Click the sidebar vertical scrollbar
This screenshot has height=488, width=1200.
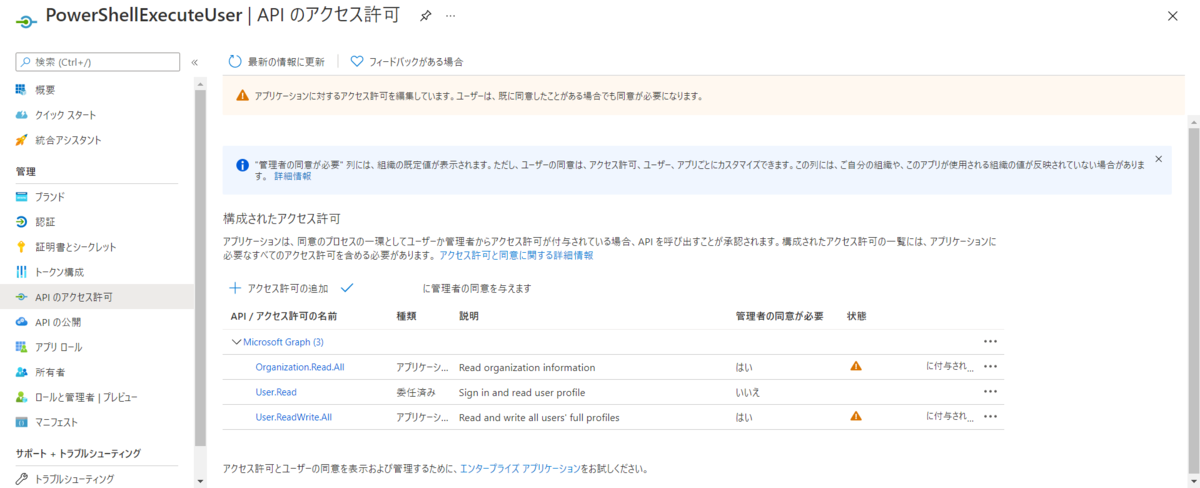click(201, 270)
